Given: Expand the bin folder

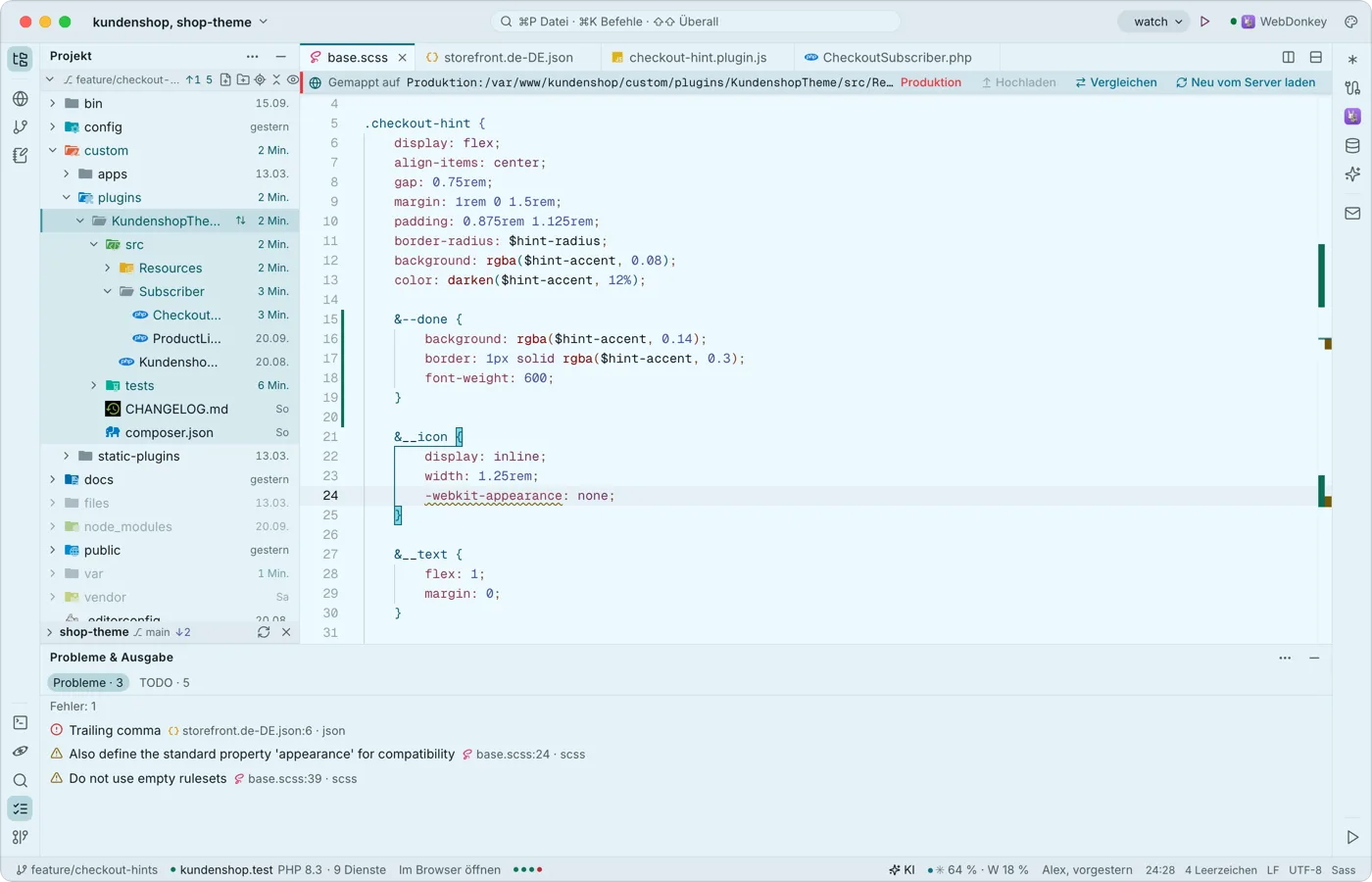Looking at the screenshot, I should [53, 103].
